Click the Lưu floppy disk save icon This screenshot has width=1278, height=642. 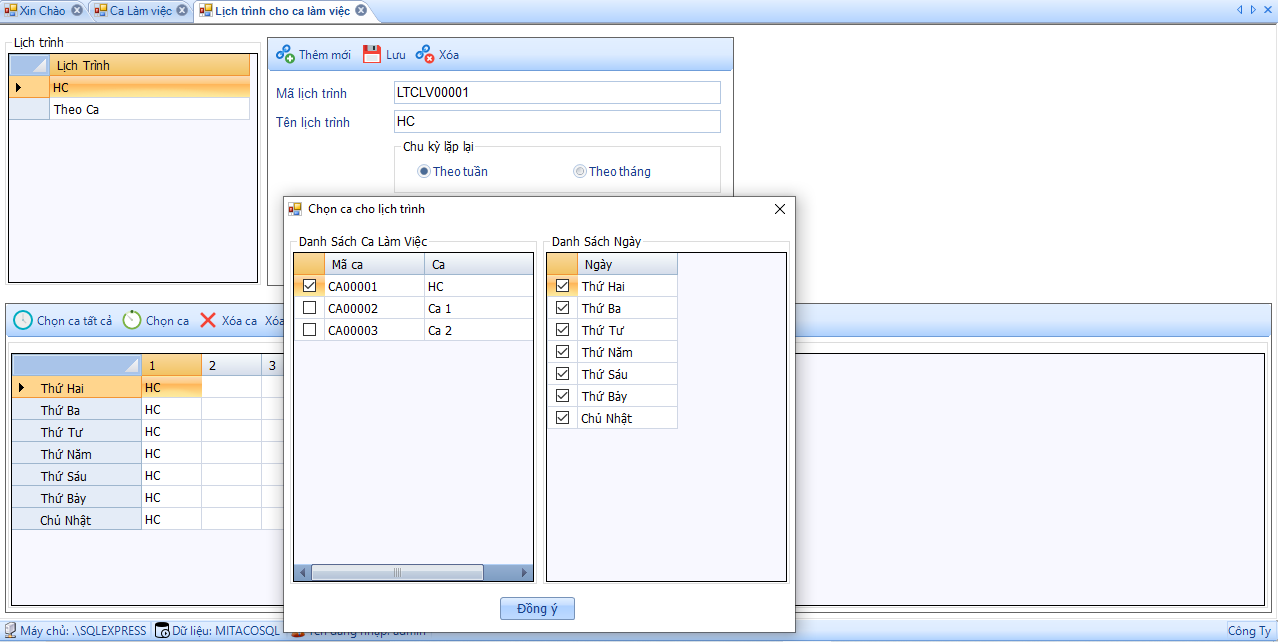pyautogui.click(x=372, y=54)
